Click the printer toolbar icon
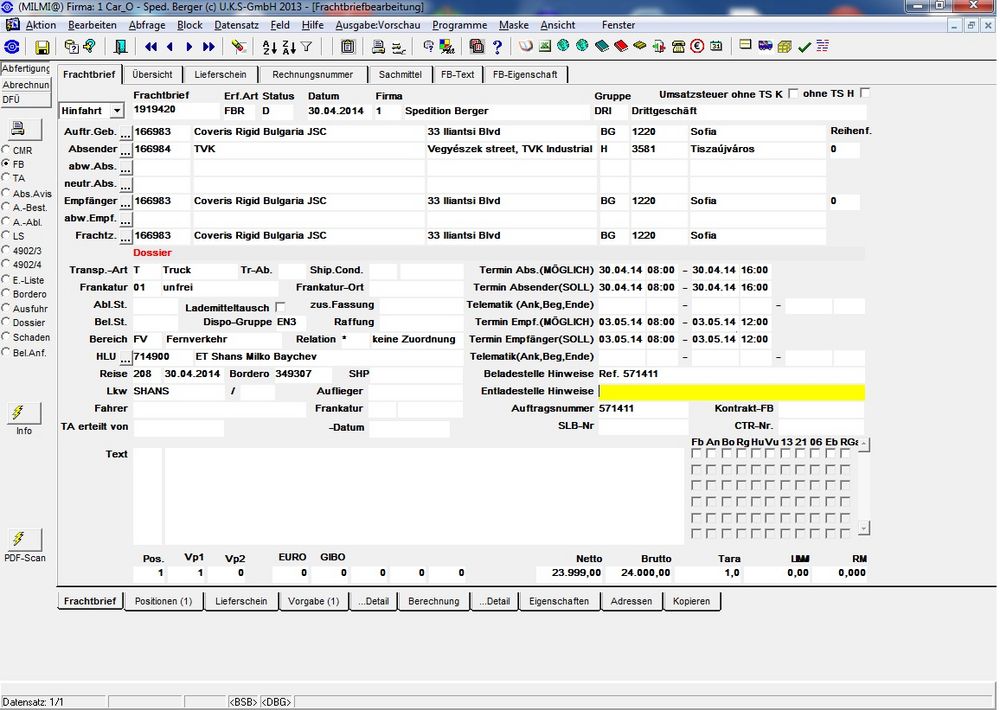 point(378,47)
